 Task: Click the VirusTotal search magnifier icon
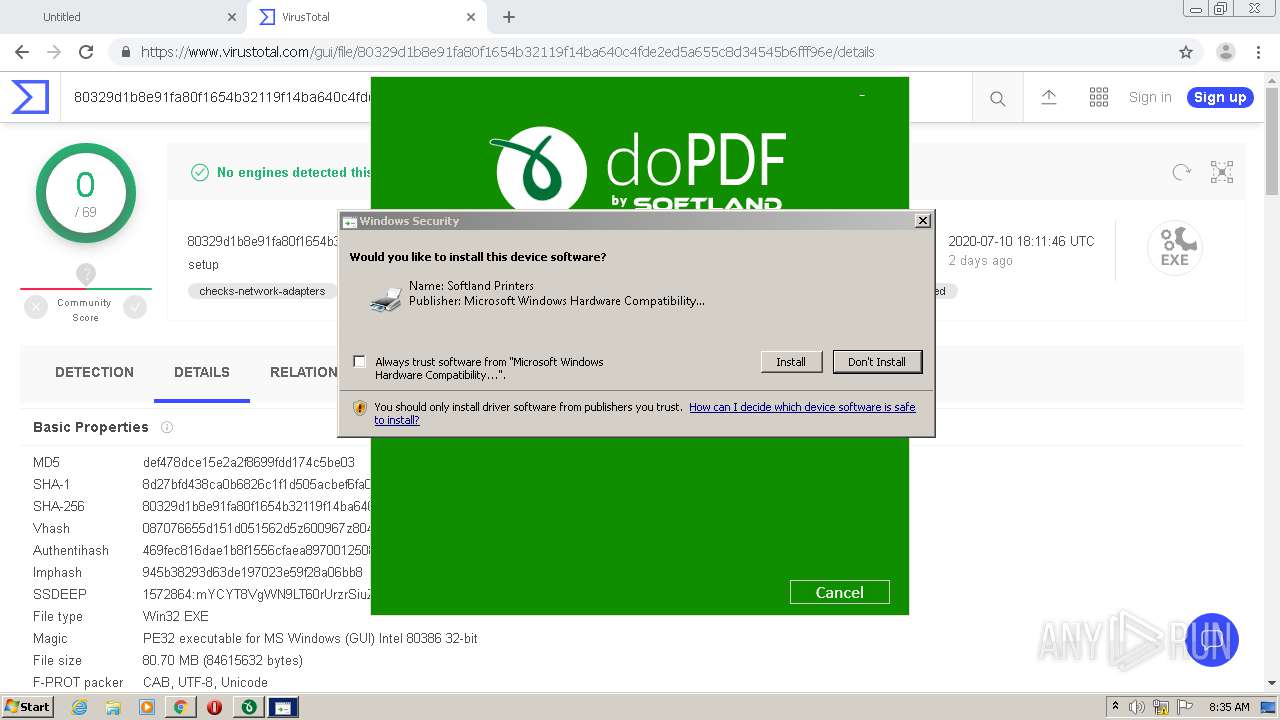pos(997,98)
